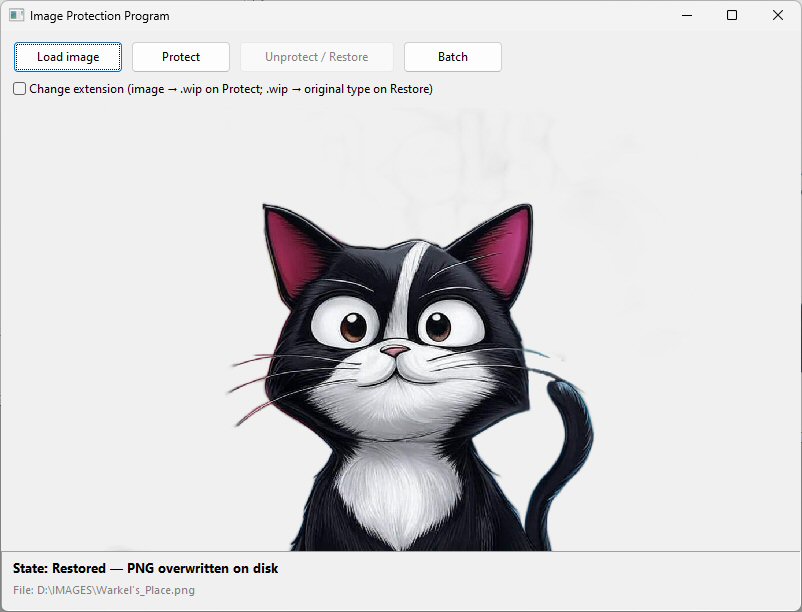Click the Protect button
802x612 pixels.
pos(181,57)
